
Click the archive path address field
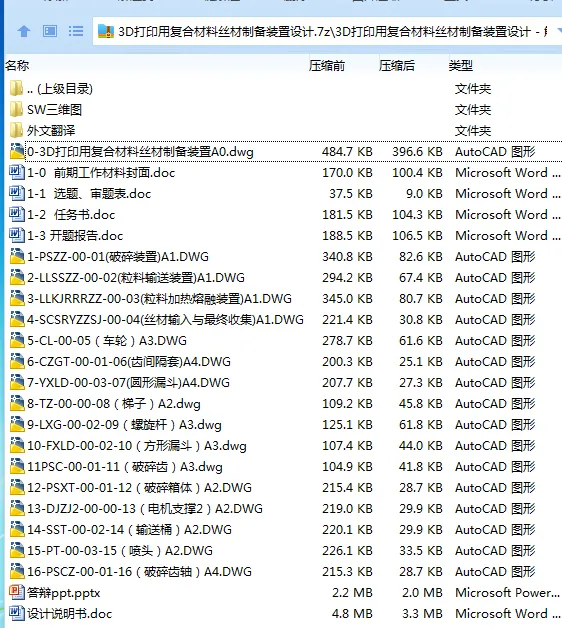(x=327, y=31)
